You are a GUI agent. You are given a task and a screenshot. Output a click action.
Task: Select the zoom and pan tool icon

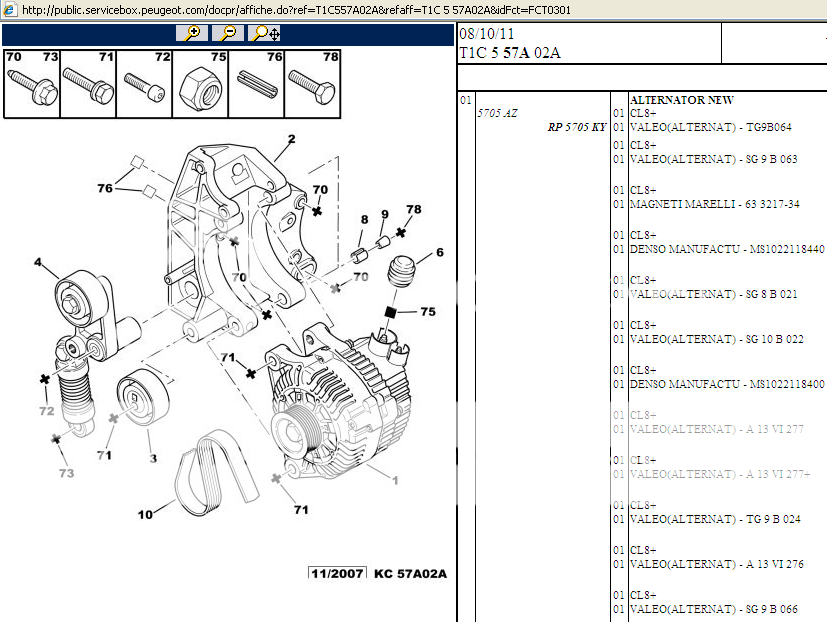coord(266,33)
